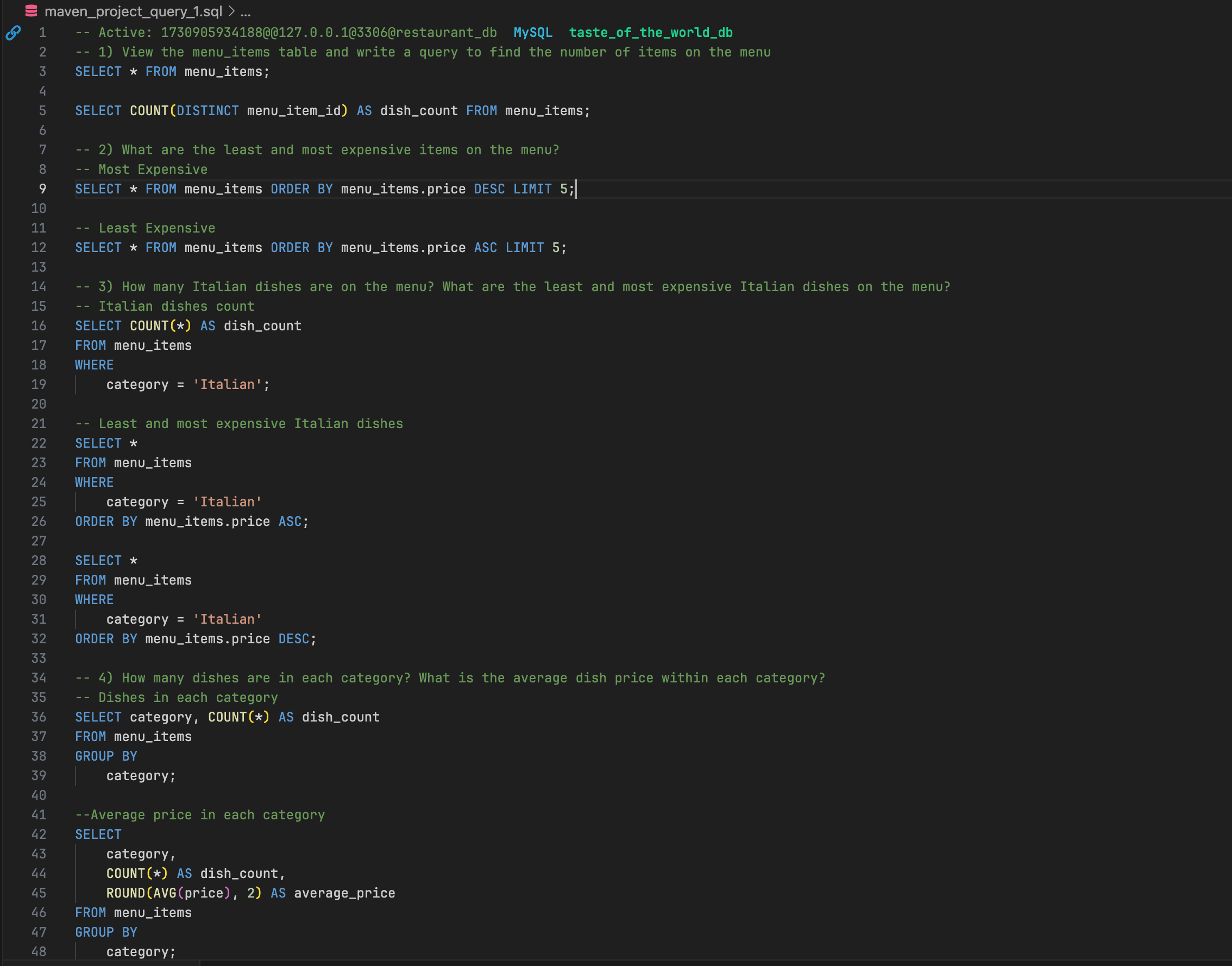Click 'COUNT(*) AS dish_count,' on line 44
The image size is (1232, 966).
196,874
